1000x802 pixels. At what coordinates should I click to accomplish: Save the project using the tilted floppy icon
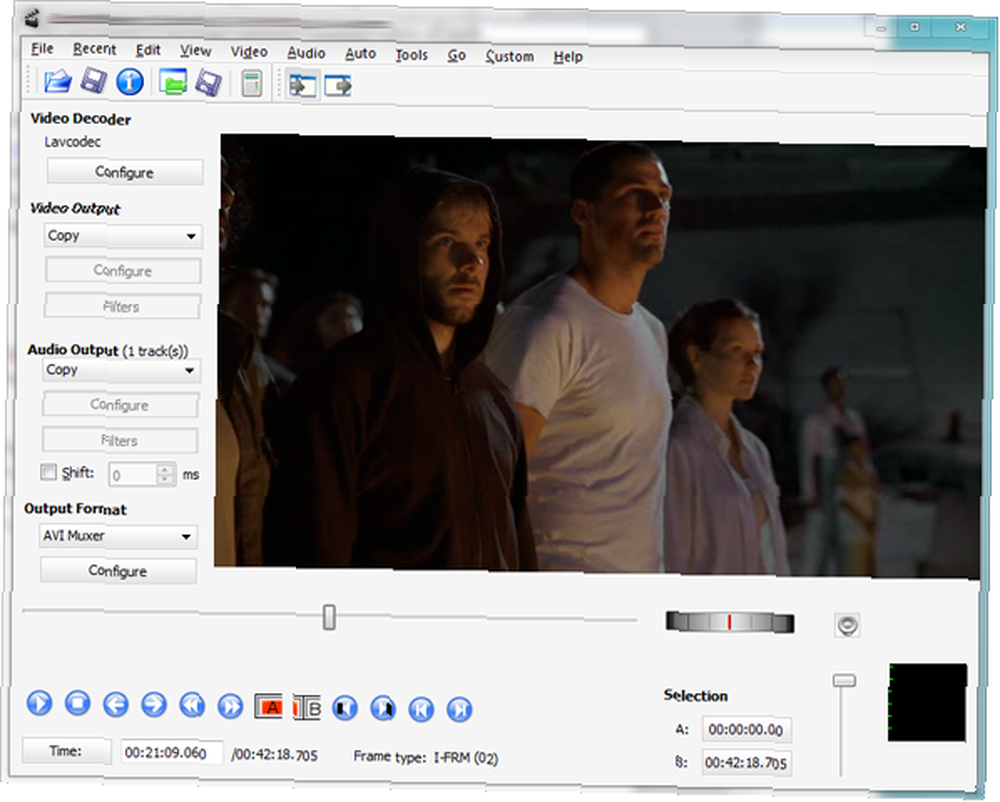point(209,83)
